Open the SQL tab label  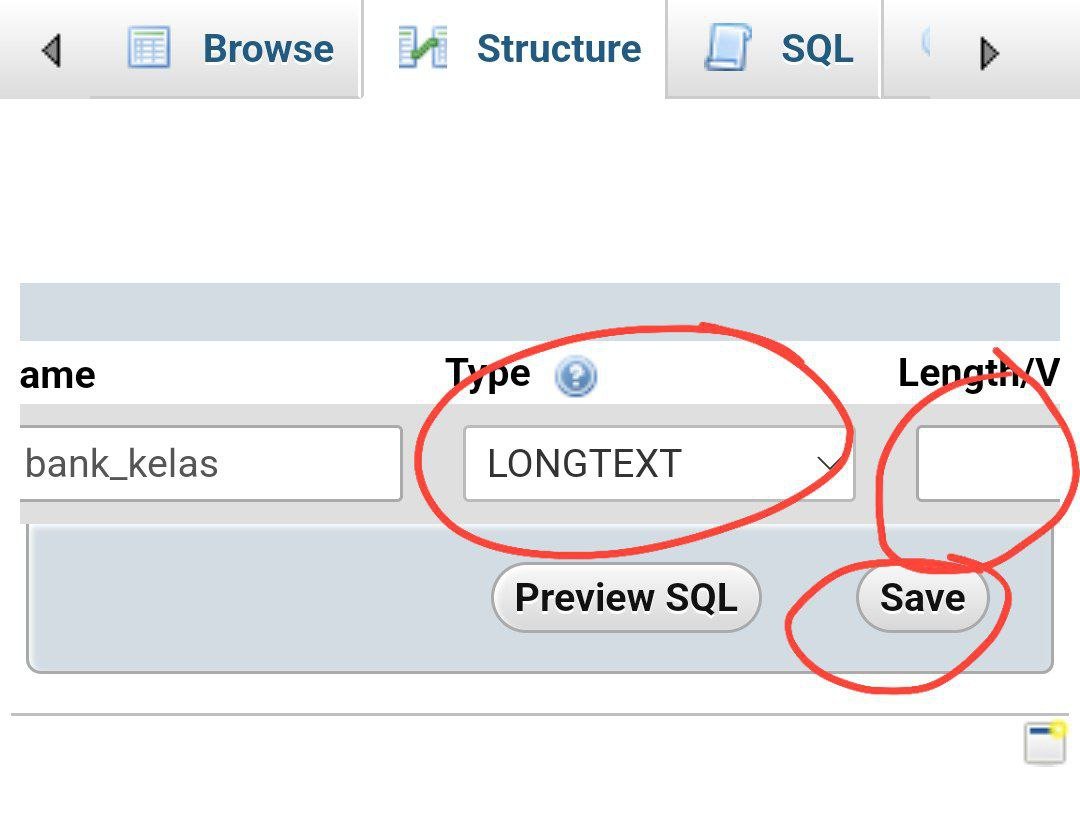click(x=817, y=49)
